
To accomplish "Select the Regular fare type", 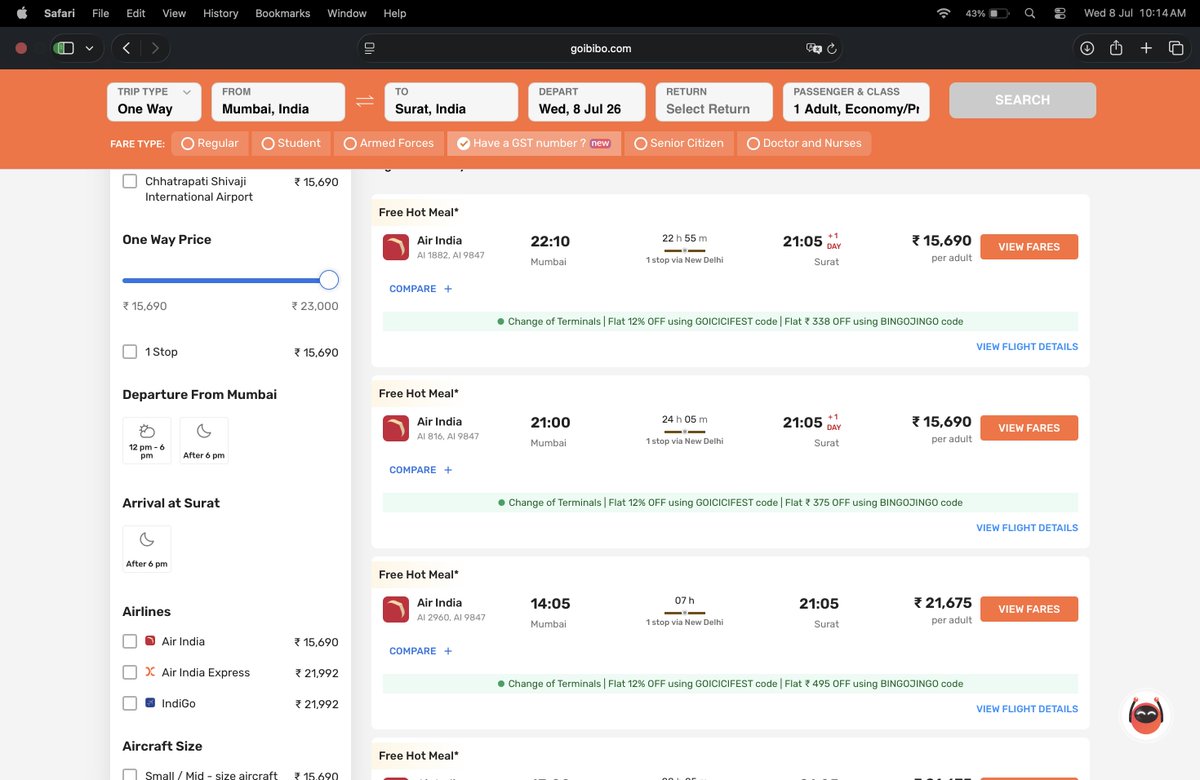I will [x=210, y=143].
